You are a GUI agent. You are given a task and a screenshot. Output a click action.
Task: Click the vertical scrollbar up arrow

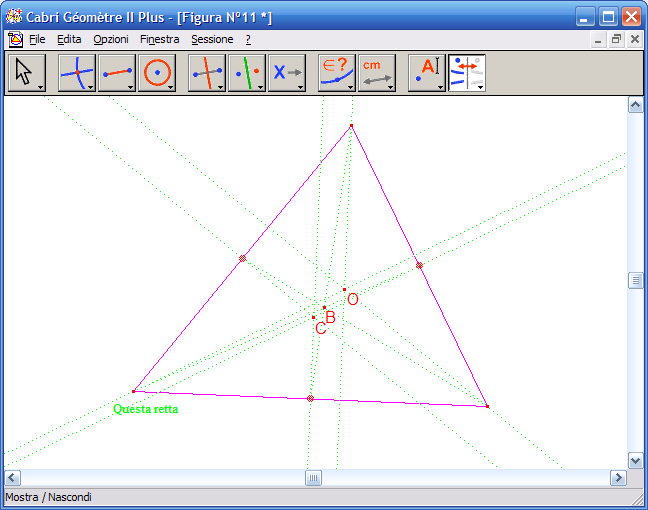(x=636, y=105)
